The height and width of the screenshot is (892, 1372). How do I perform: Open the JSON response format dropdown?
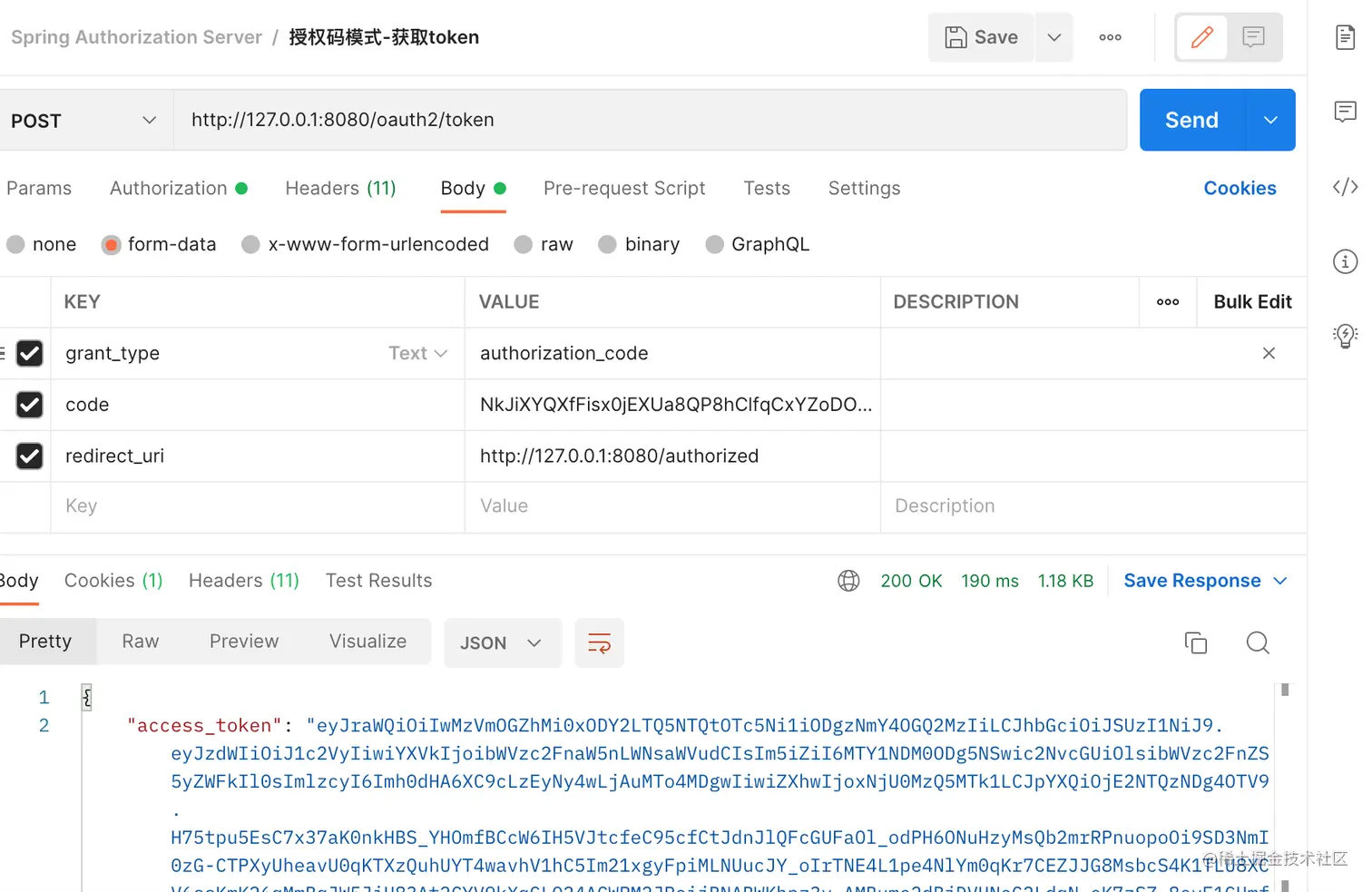click(502, 642)
